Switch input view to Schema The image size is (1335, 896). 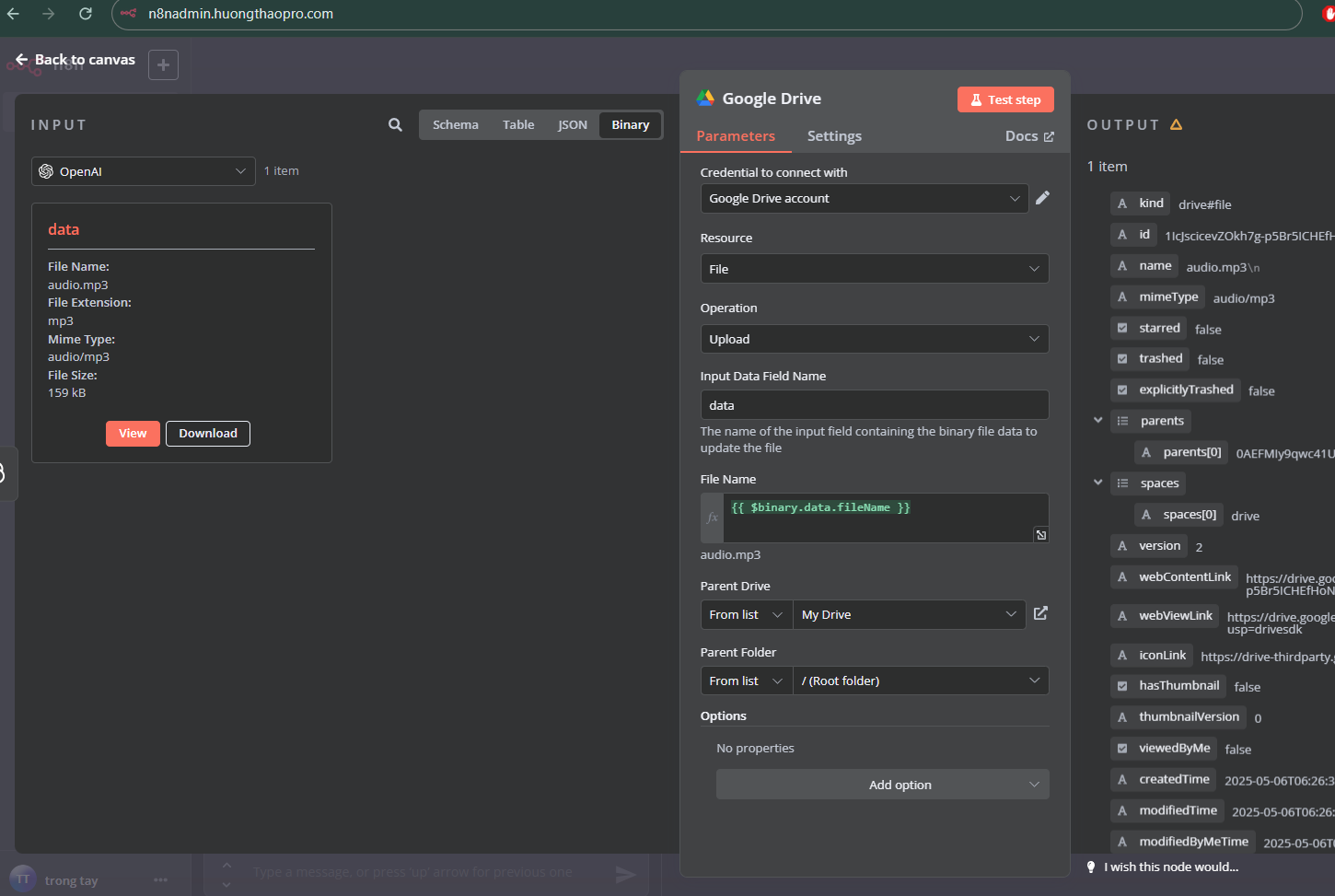point(456,124)
